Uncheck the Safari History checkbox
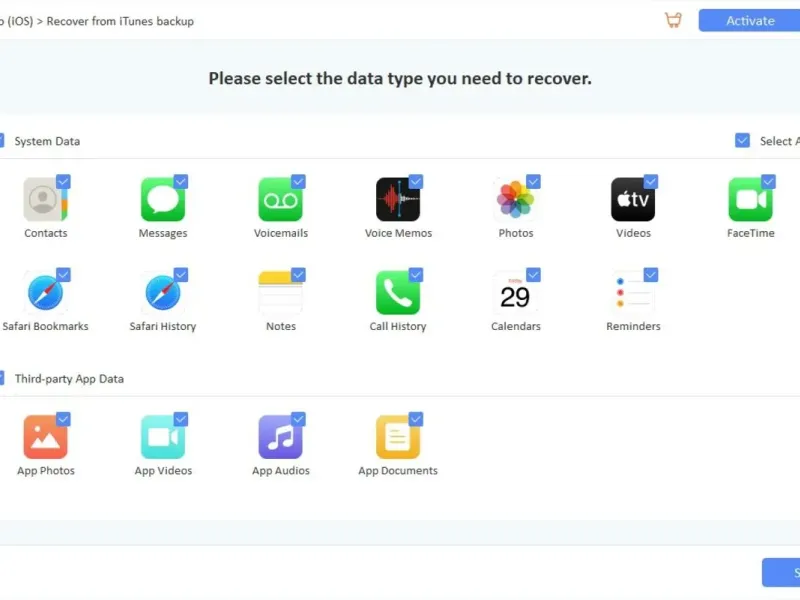 181,275
